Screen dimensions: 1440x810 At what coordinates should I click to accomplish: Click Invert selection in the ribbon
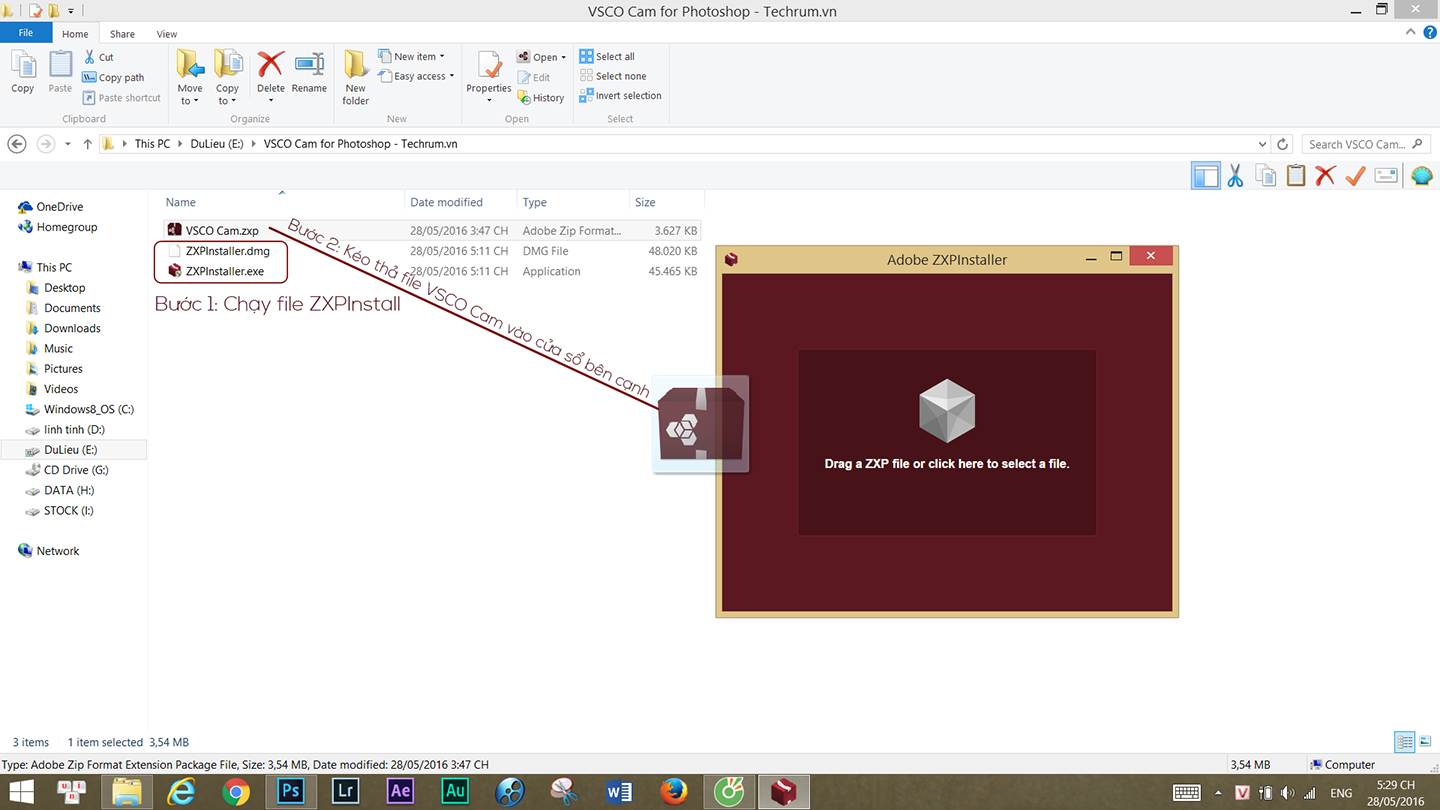click(620, 96)
